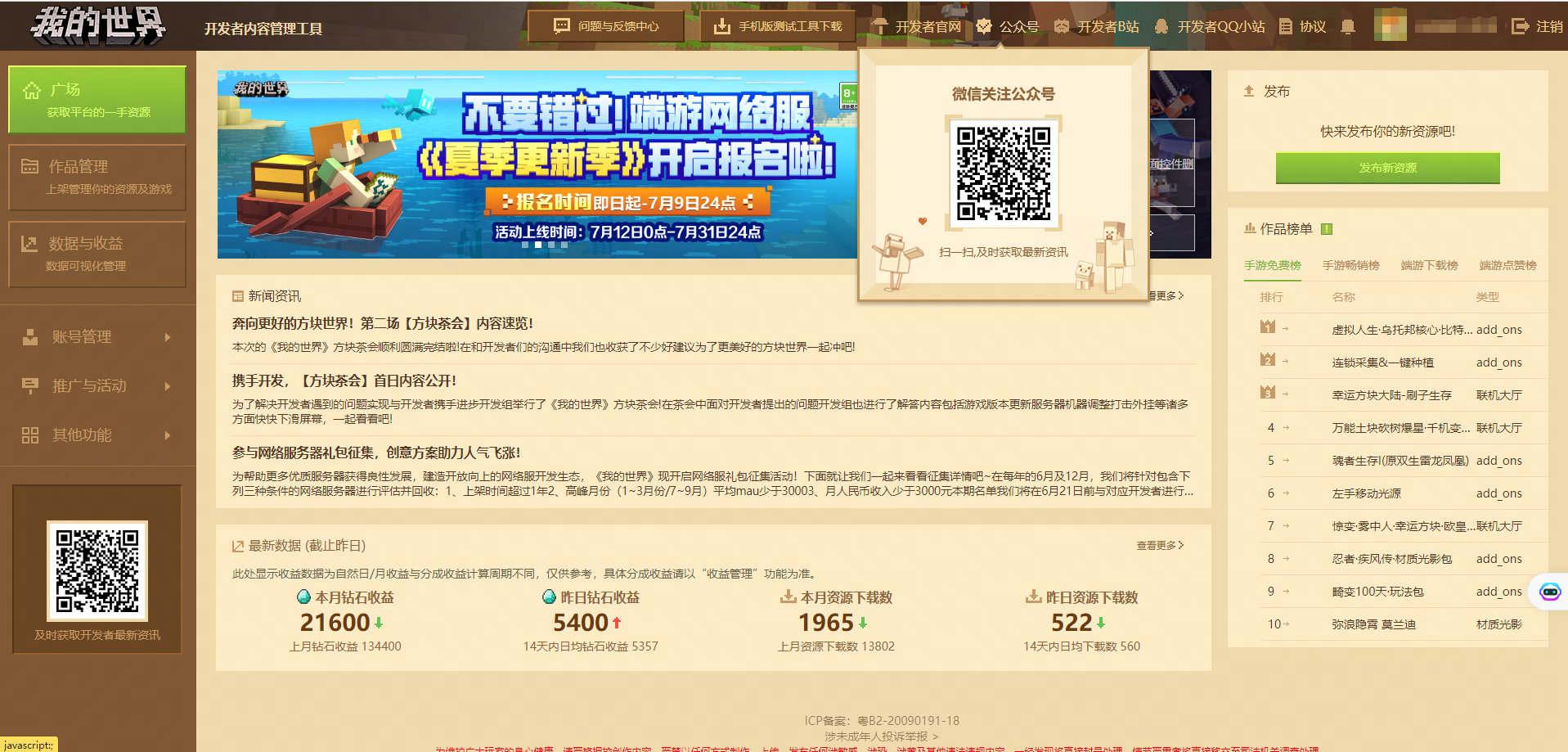Open 忍者·疾风传·材质光影包 entry
This screenshot has width=1568, height=752.
(1391, 559)
